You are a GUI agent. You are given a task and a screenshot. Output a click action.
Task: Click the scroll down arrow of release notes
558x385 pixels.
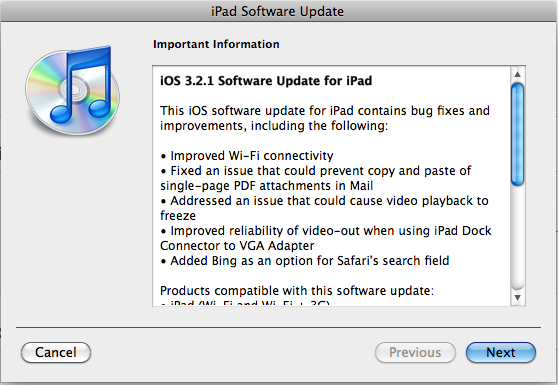click(518, 297)
